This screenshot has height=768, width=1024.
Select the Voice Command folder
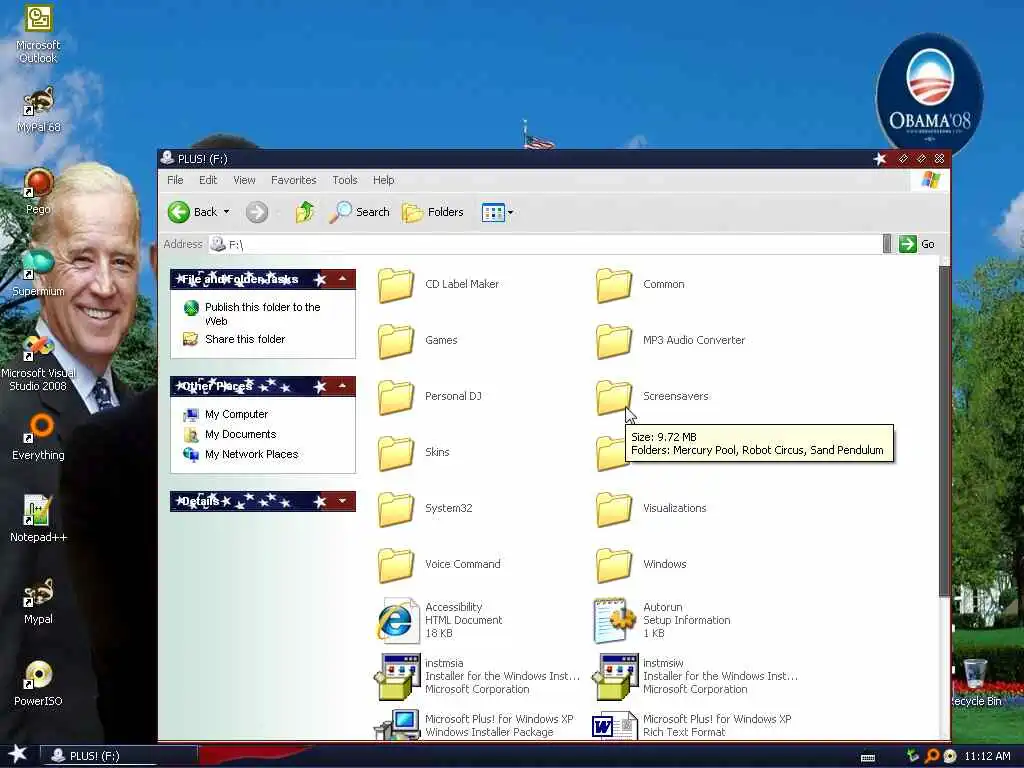click(x=440, y=565)
